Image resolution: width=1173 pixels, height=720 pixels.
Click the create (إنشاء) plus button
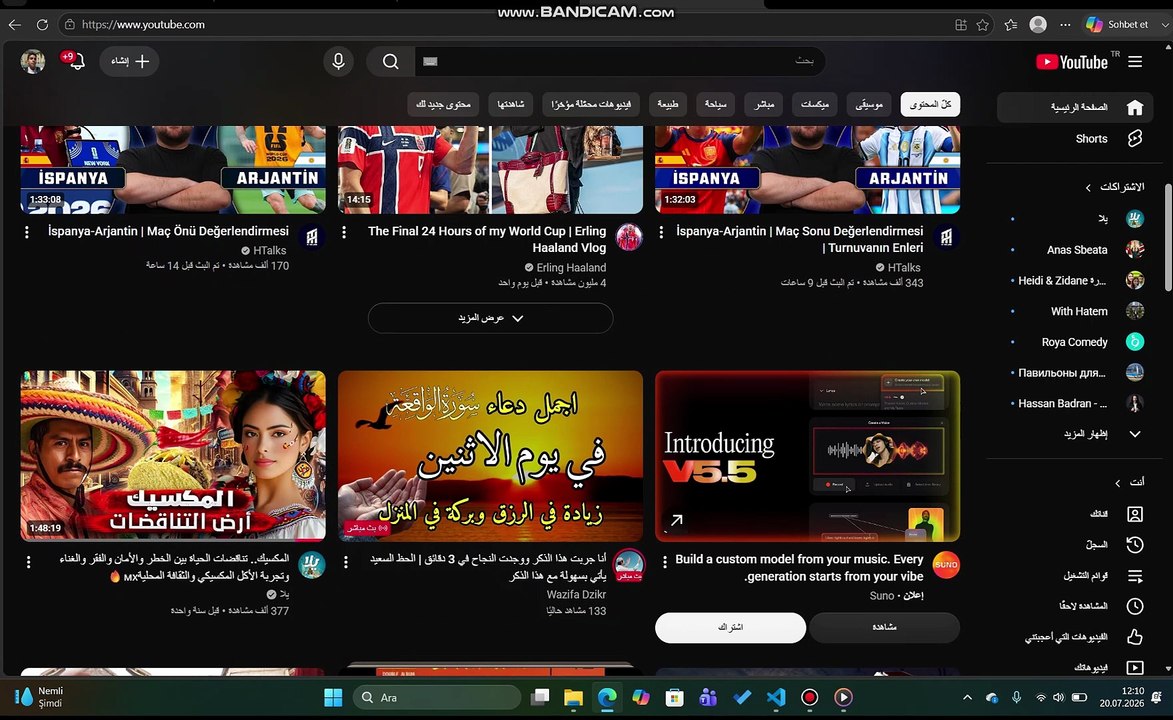(x=129, y=61)
